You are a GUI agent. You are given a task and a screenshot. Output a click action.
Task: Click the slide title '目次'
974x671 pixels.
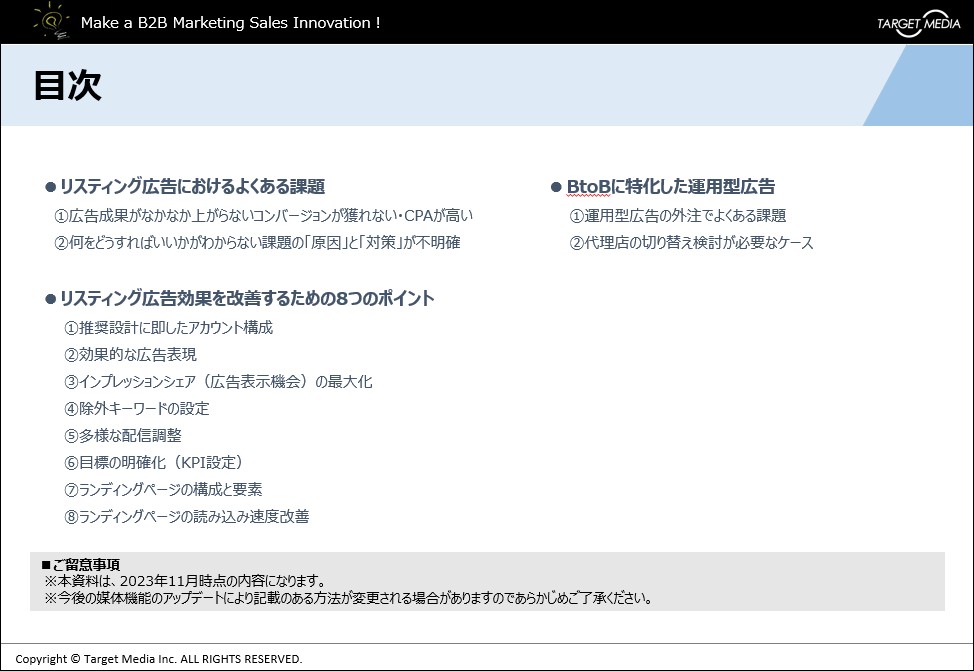click(67, 85)
